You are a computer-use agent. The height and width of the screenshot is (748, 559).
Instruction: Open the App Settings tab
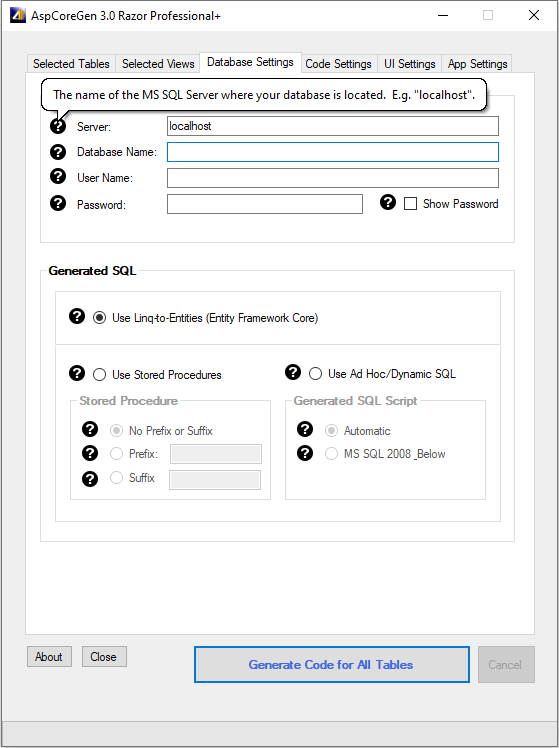point(477,63)
